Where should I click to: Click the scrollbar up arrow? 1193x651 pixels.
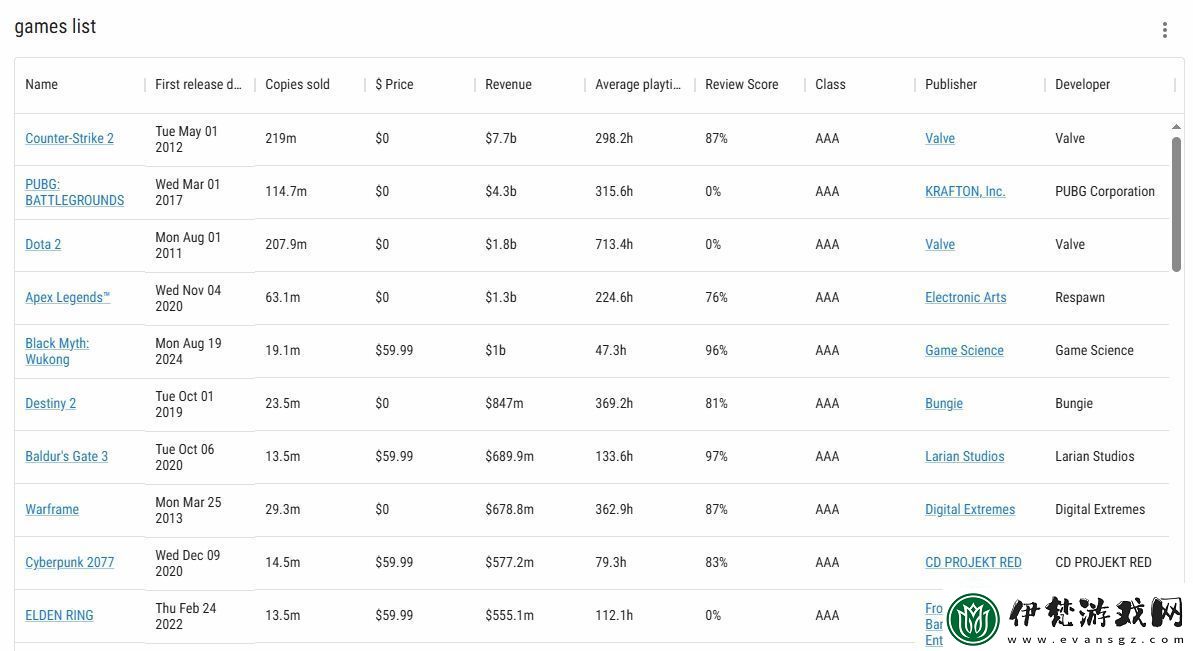click(x=1176, y=127)
